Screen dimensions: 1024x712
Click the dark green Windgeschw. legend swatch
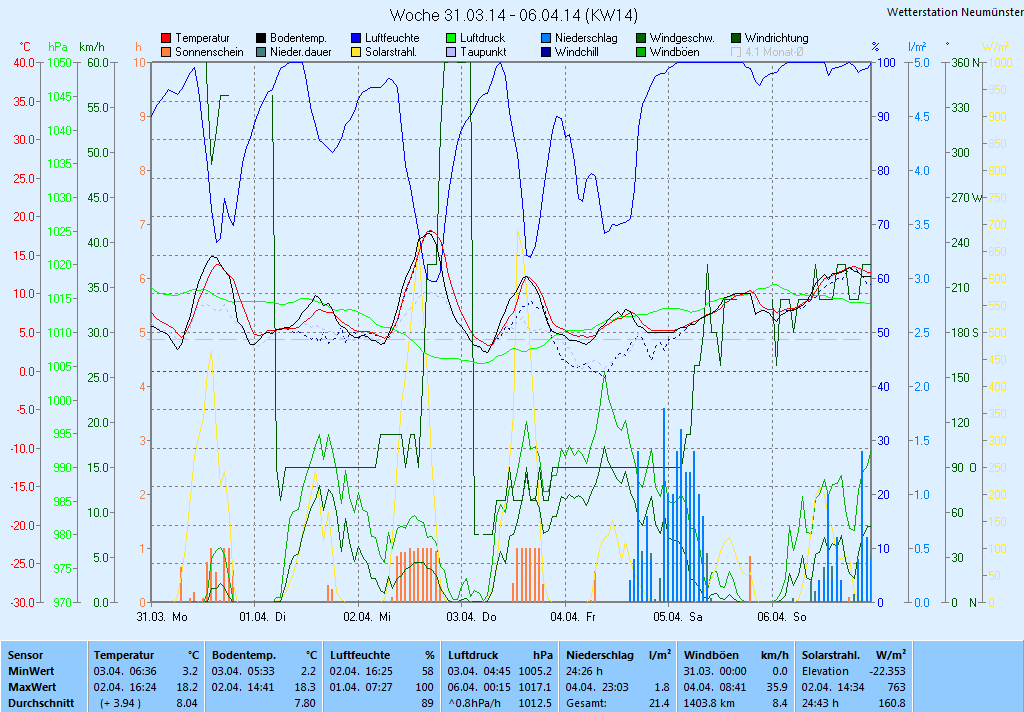tap(641, 39)
